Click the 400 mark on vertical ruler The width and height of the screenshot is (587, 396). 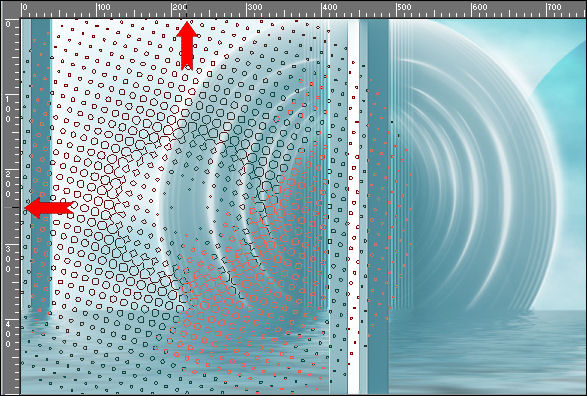tap(8, 333)
